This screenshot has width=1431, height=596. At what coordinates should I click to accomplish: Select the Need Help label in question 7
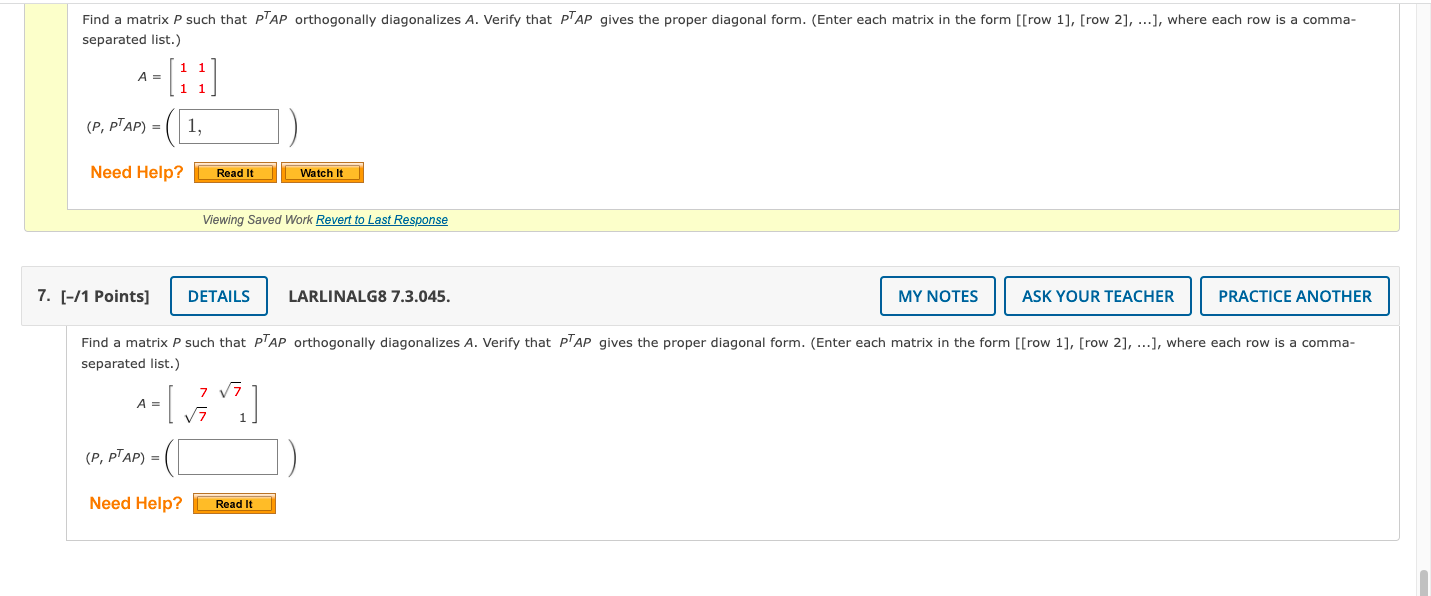[135, 503]
